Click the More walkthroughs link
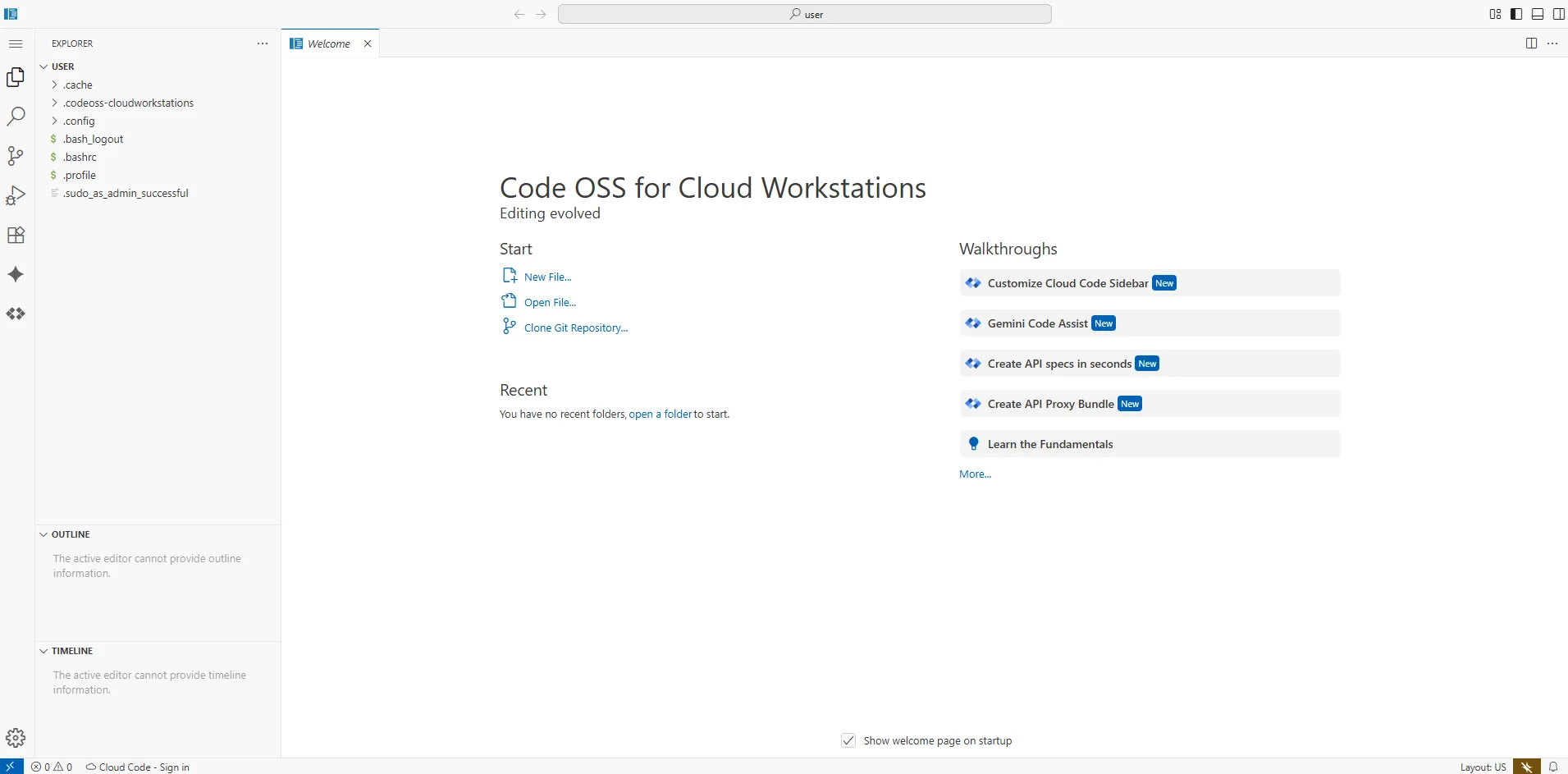This screenshot has height=774, width=1568. point(975,474)
